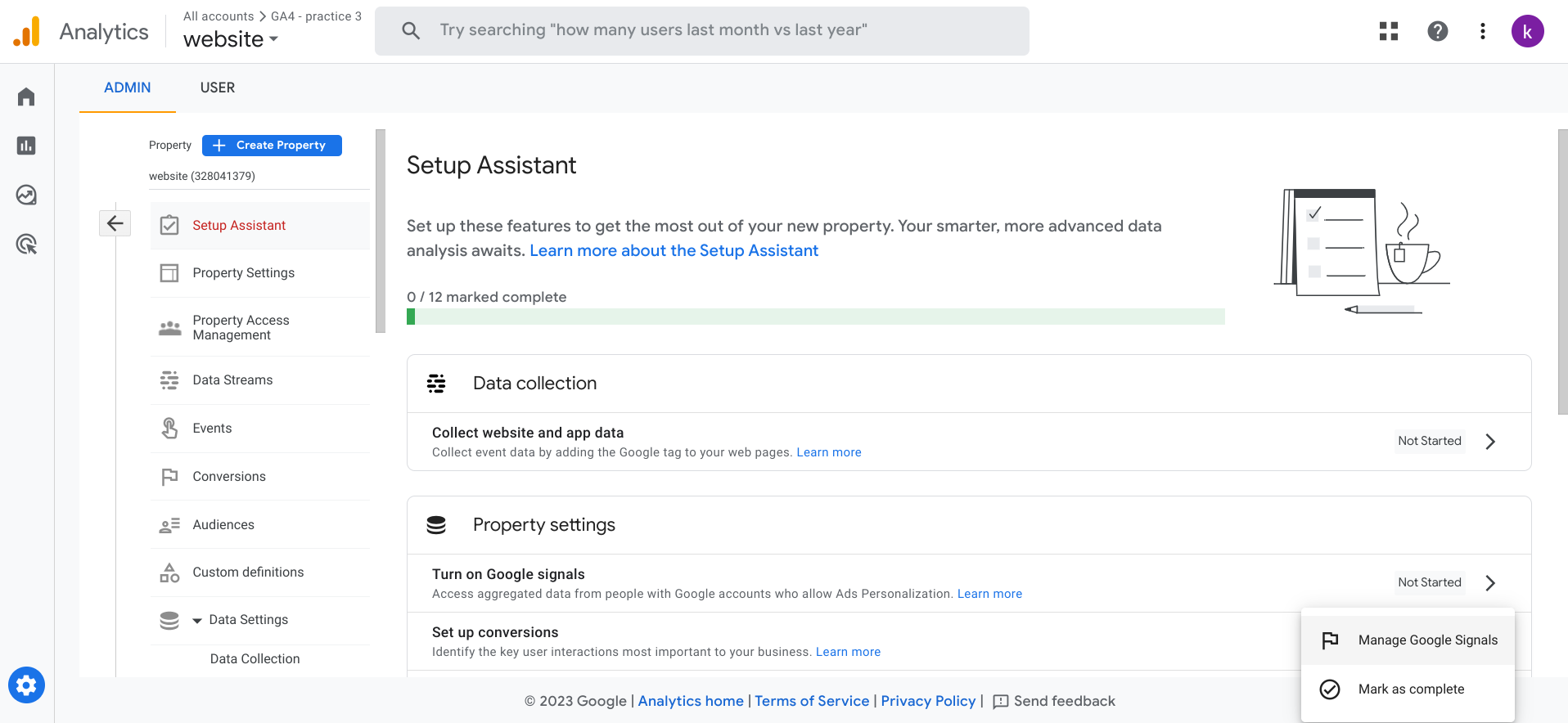Open the Explore icon in sidebar
The image size is (1568, 723).
point(26,195)
